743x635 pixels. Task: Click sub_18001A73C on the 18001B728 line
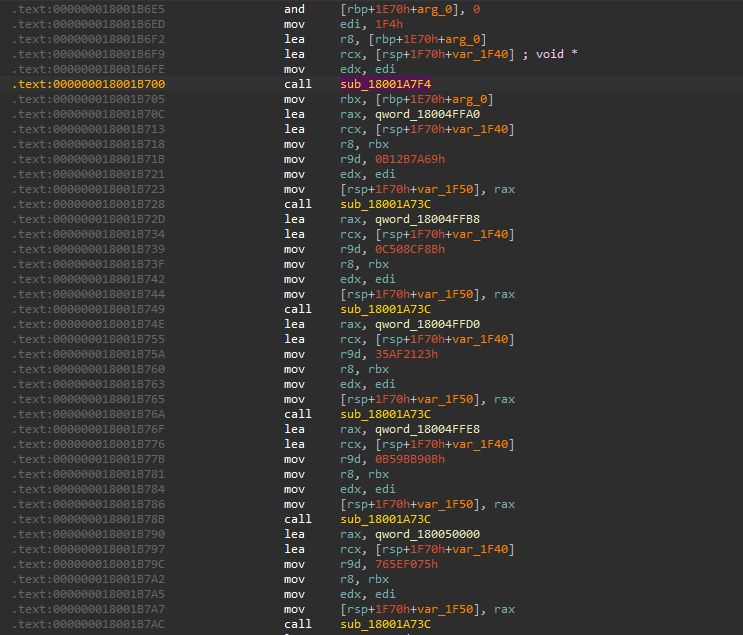point(385,204)
